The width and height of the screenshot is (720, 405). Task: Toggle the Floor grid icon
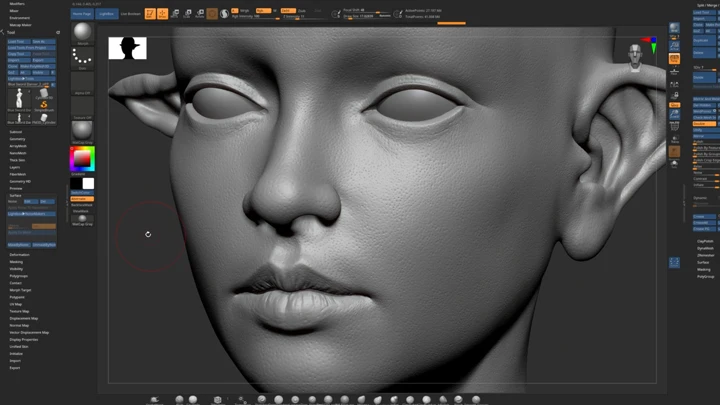coord(674,71)
